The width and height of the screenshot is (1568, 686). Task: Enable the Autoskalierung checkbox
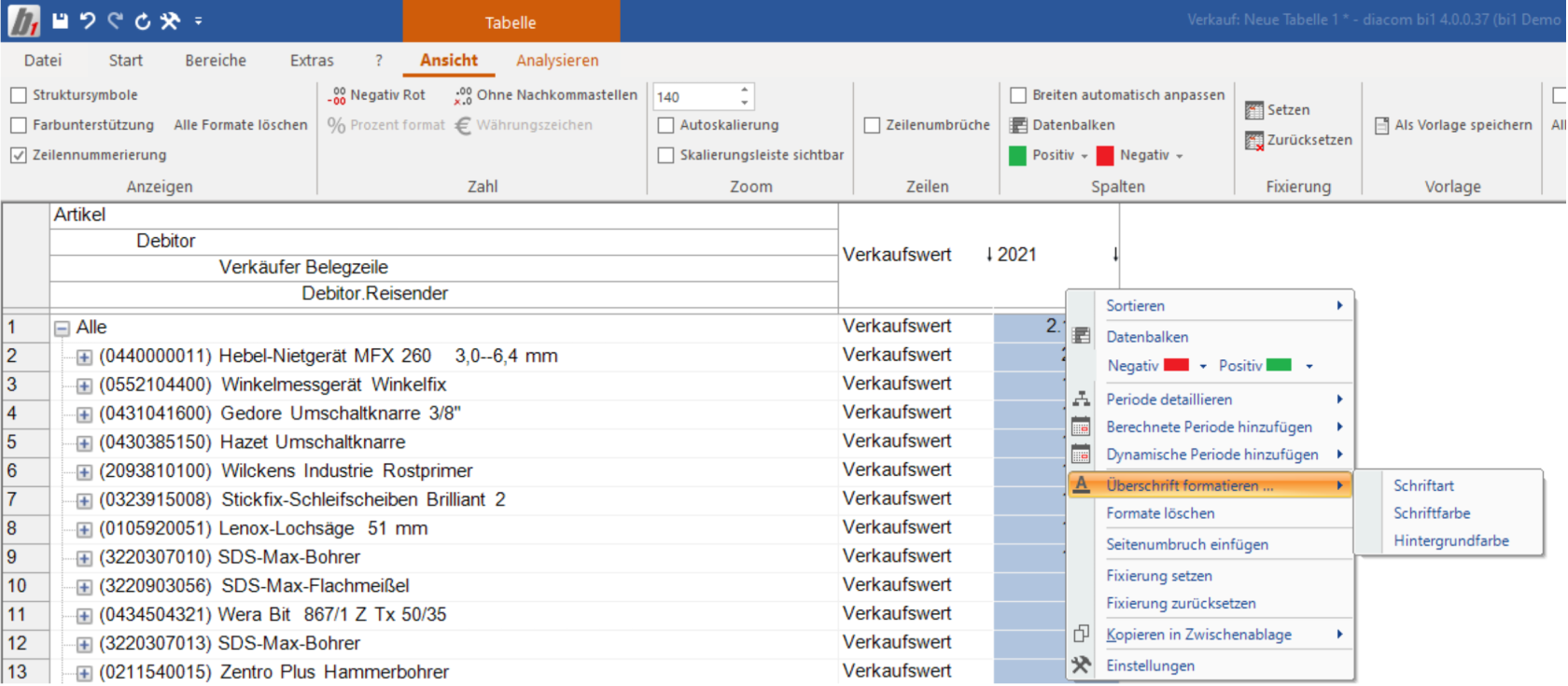coord(665,125)
